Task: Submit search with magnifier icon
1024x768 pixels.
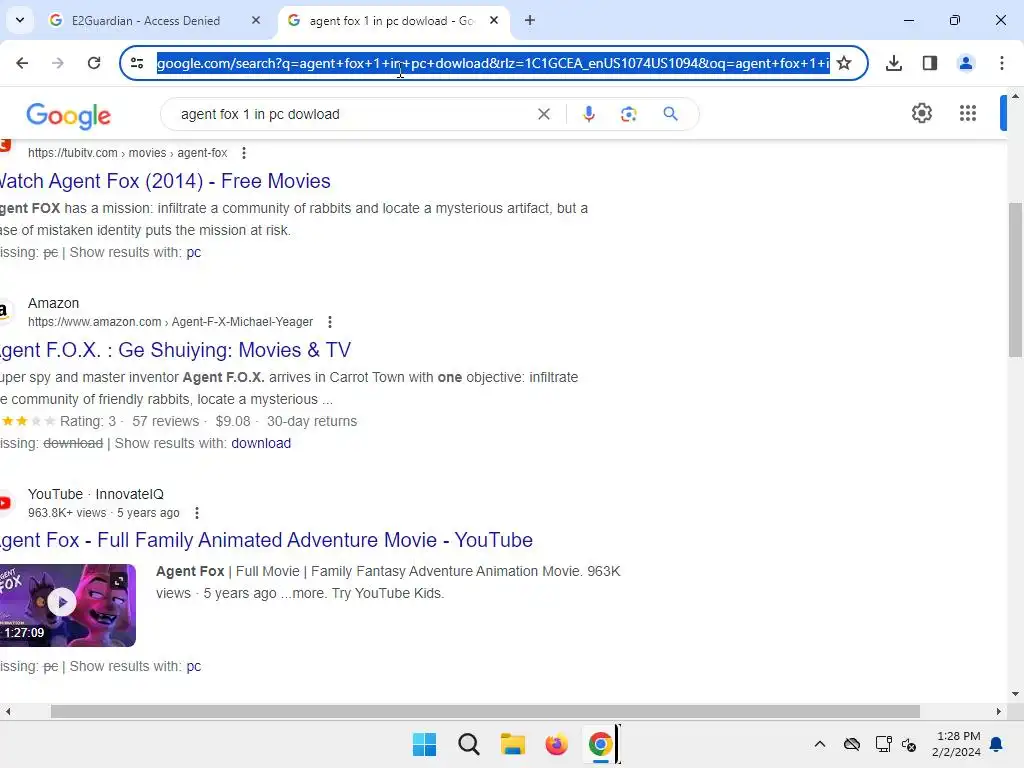Action: [670, 114]
